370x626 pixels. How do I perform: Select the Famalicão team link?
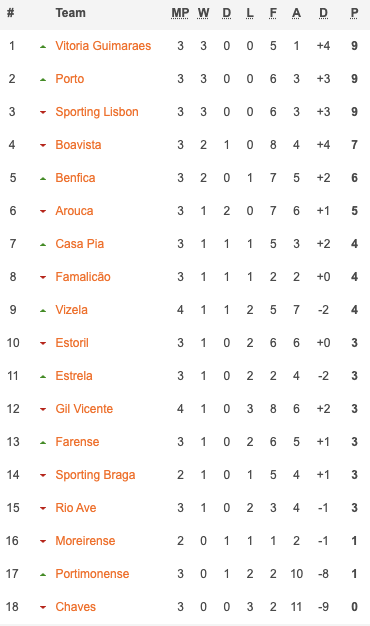(83, 277)
